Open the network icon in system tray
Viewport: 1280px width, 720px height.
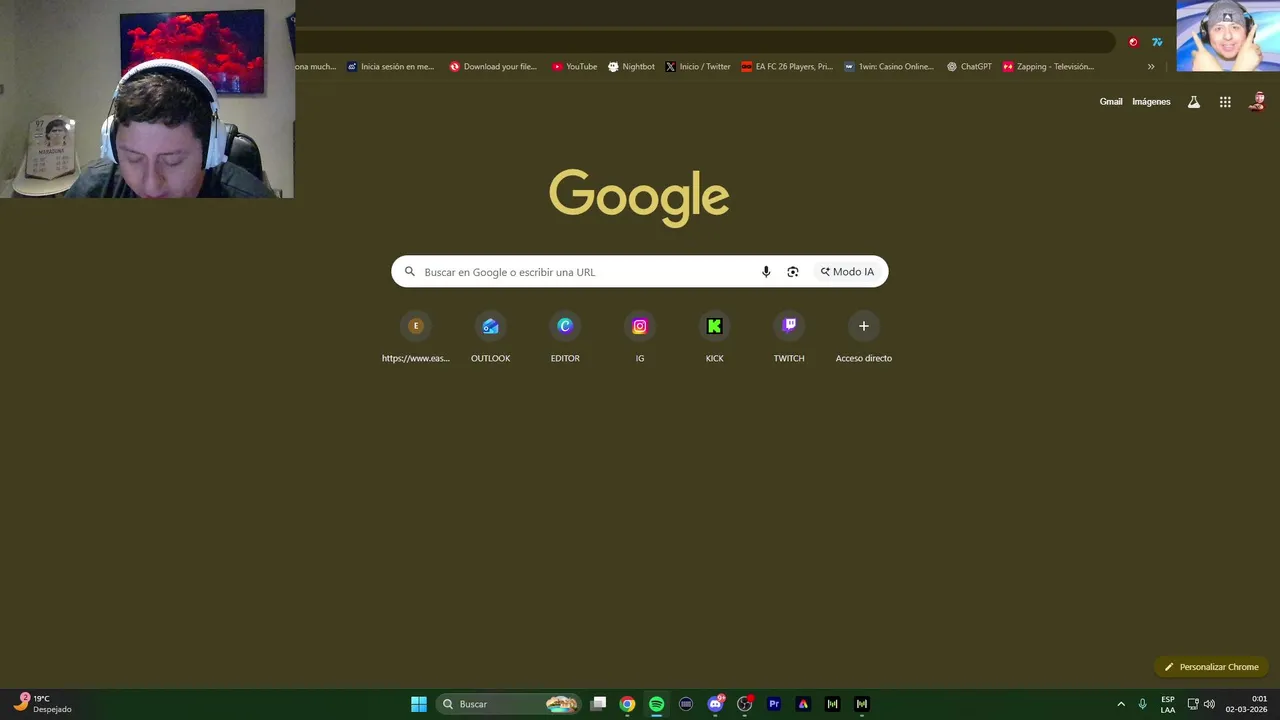click(x=1193, y=704)
